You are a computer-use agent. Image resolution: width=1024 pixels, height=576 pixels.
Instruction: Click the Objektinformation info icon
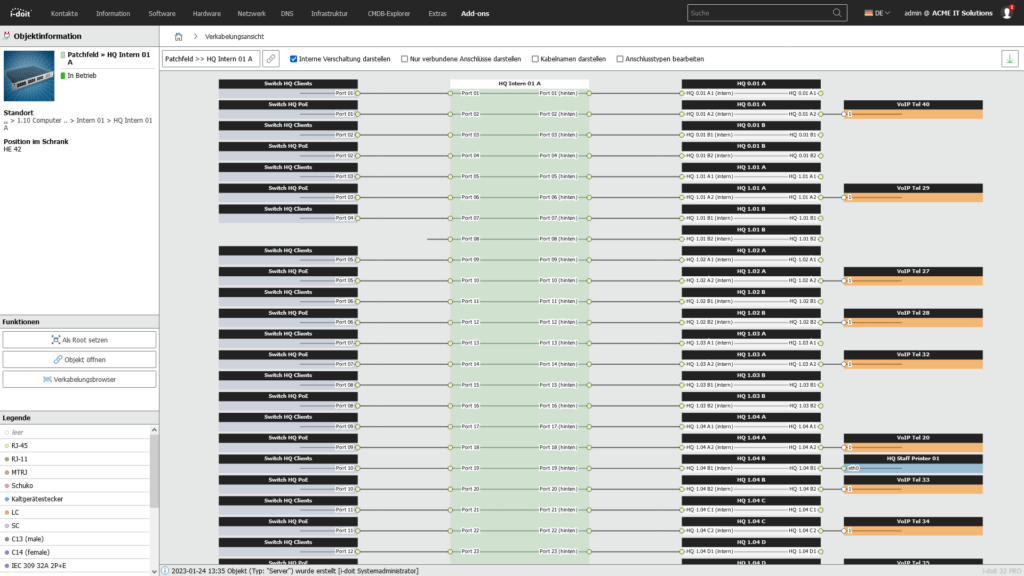[8, 36]
